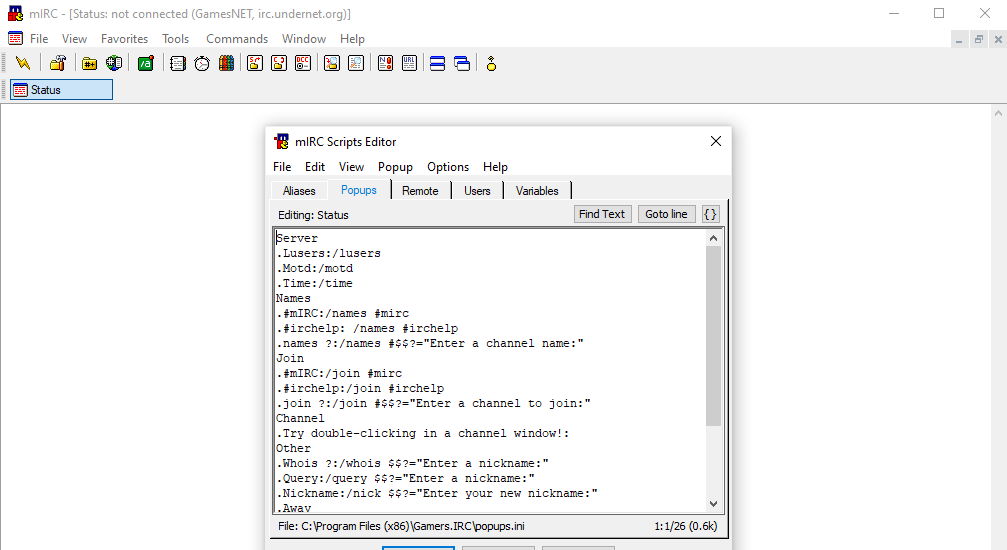Open Scripts Editor Options menu
Screen dimensions: 1007x550
448,166
